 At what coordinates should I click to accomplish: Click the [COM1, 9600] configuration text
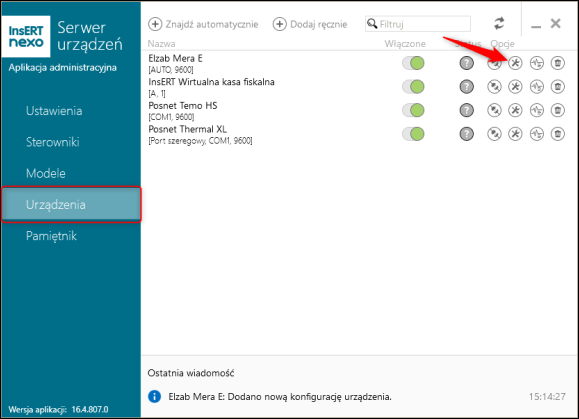pos(171,117)
